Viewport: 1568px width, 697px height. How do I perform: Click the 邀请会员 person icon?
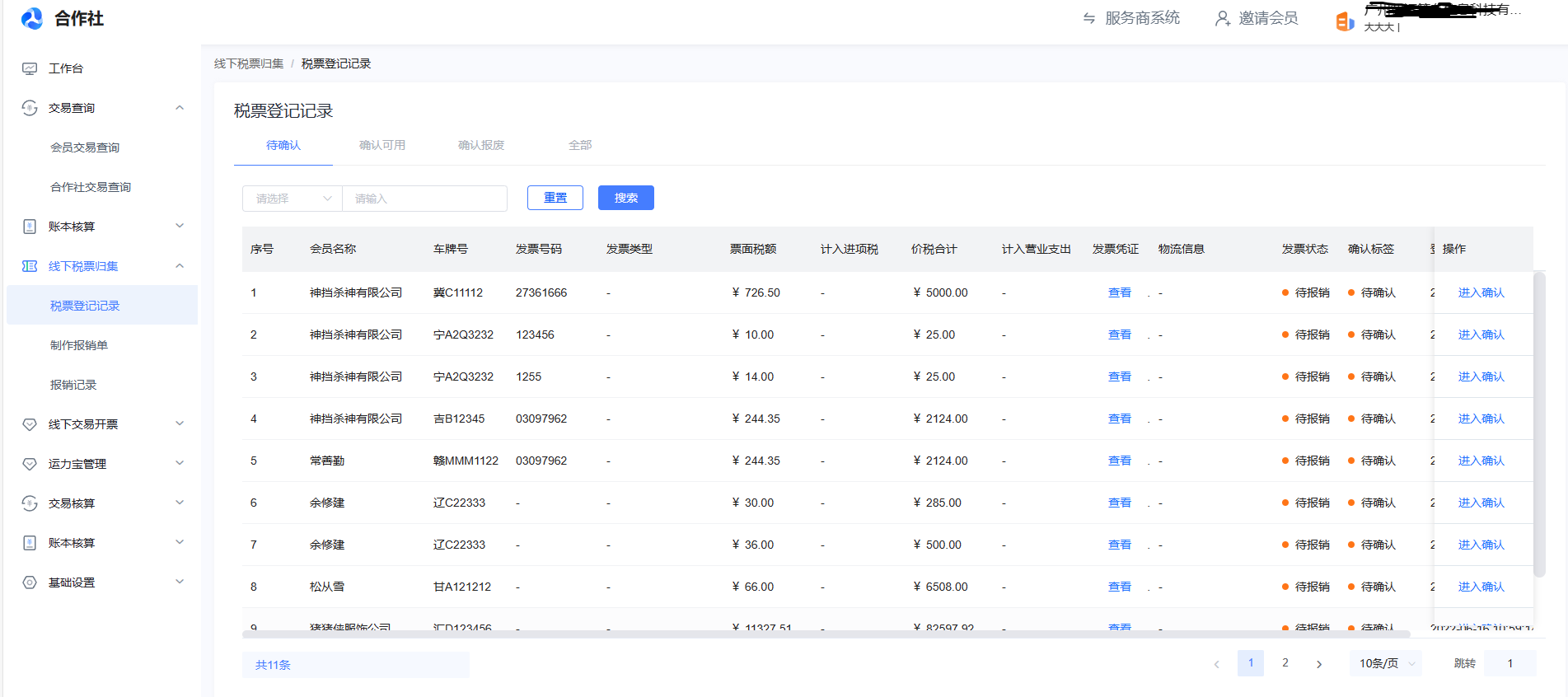click(x=1223, y=18)
